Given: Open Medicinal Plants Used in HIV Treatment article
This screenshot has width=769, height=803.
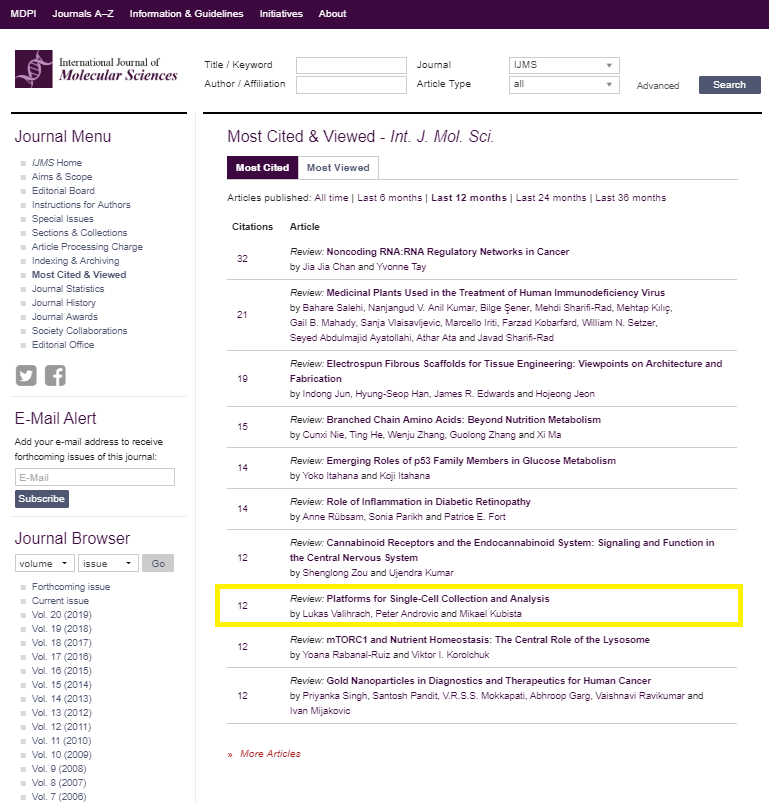Looking at the screenshot, I should point(496,293).
